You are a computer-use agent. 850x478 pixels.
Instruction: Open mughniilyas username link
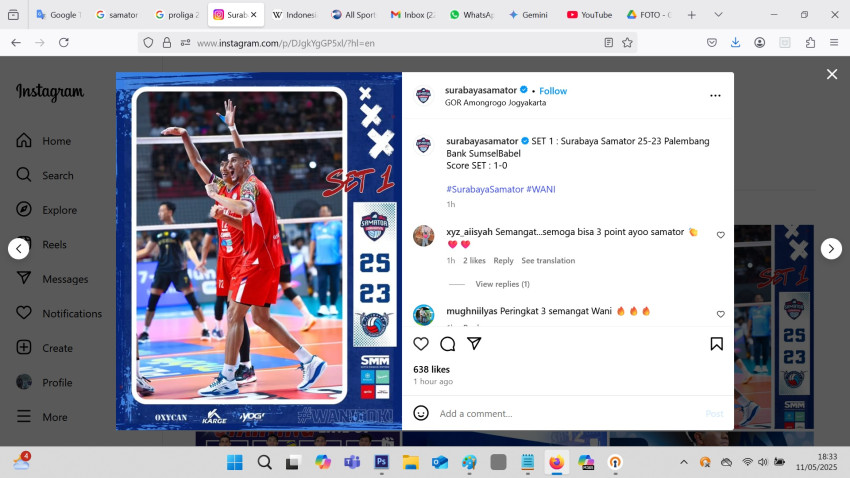tap(472, 311)
